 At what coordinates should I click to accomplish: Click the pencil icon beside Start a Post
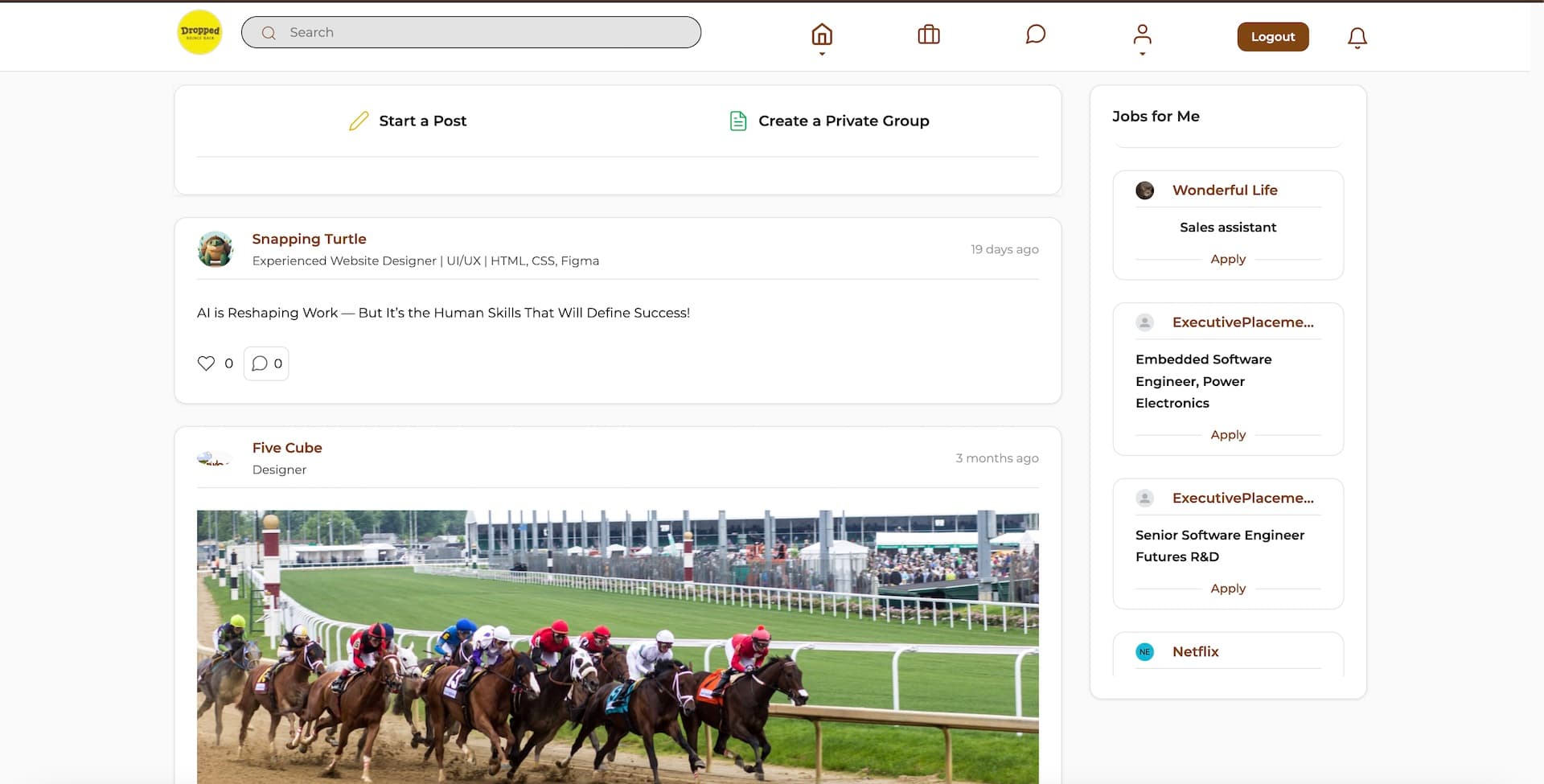tap(359, 121)
